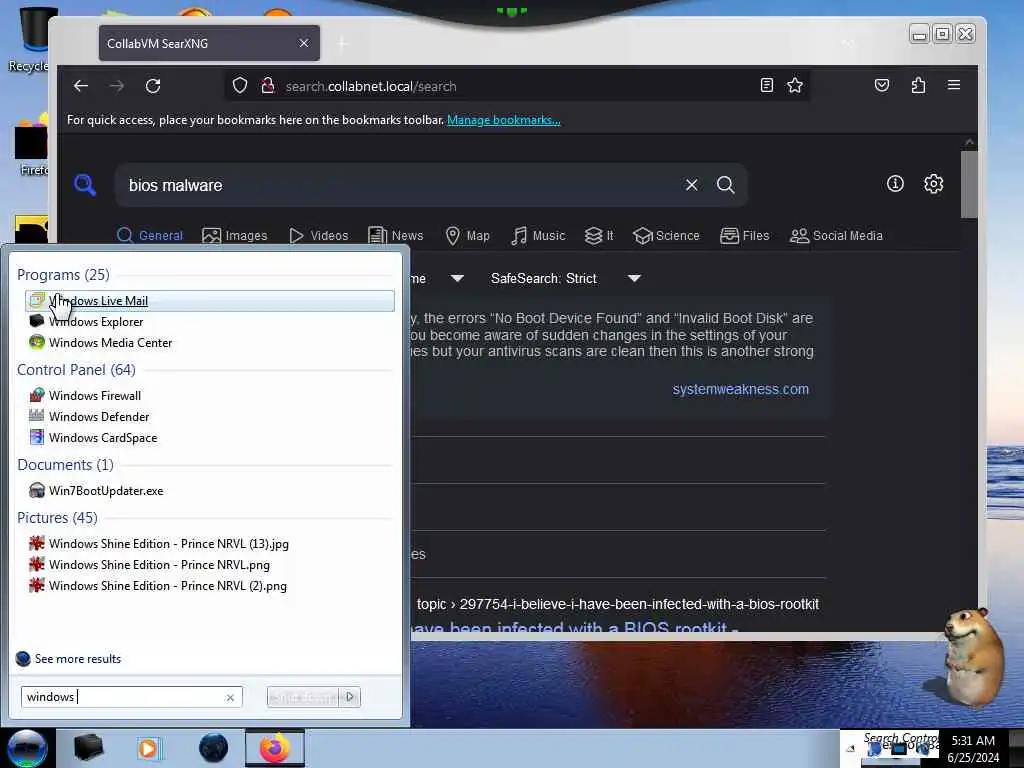Switch to the Files search tab

744,236
